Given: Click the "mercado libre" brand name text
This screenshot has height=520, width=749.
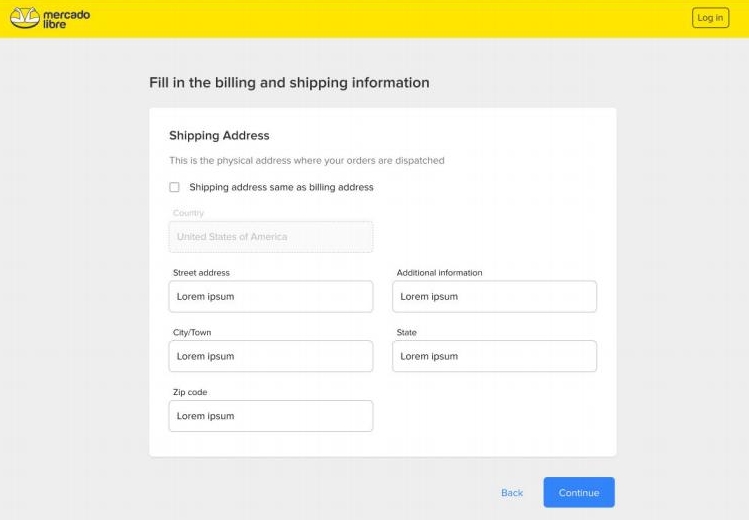Looking at the screenshot, I should 67,18.
